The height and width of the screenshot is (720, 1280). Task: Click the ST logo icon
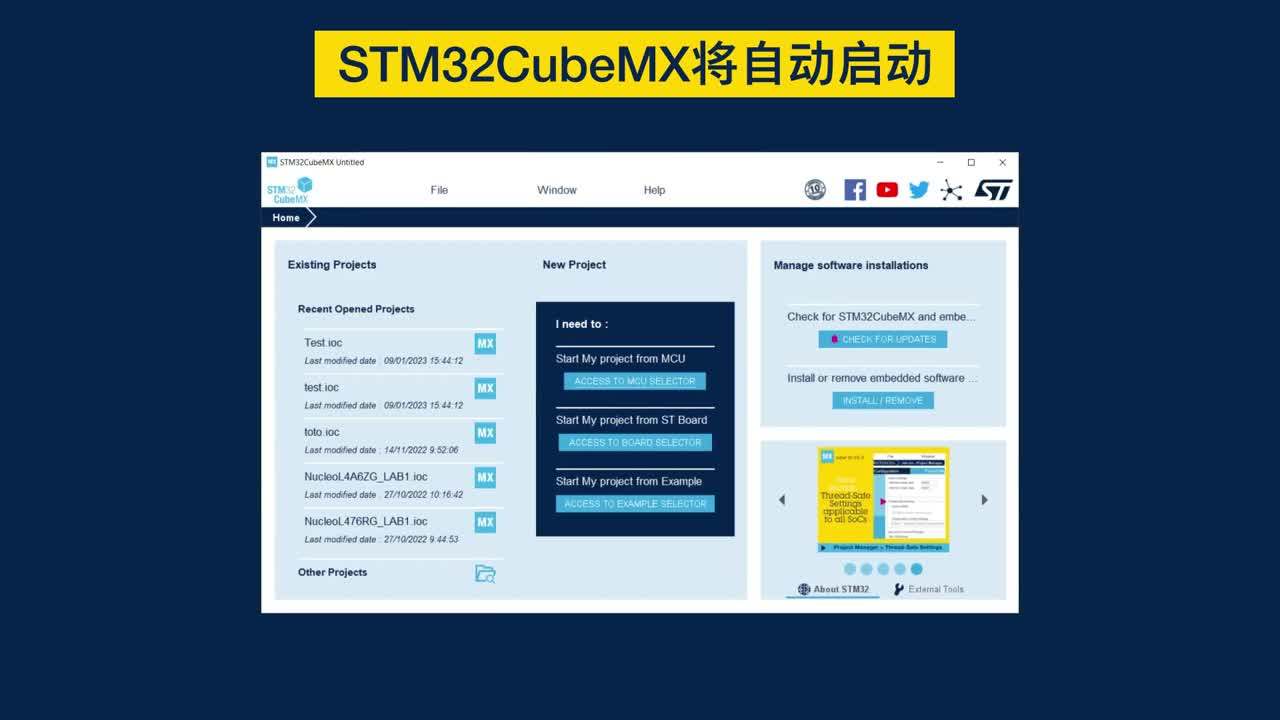pyautogui.click(x=993, y=190)
